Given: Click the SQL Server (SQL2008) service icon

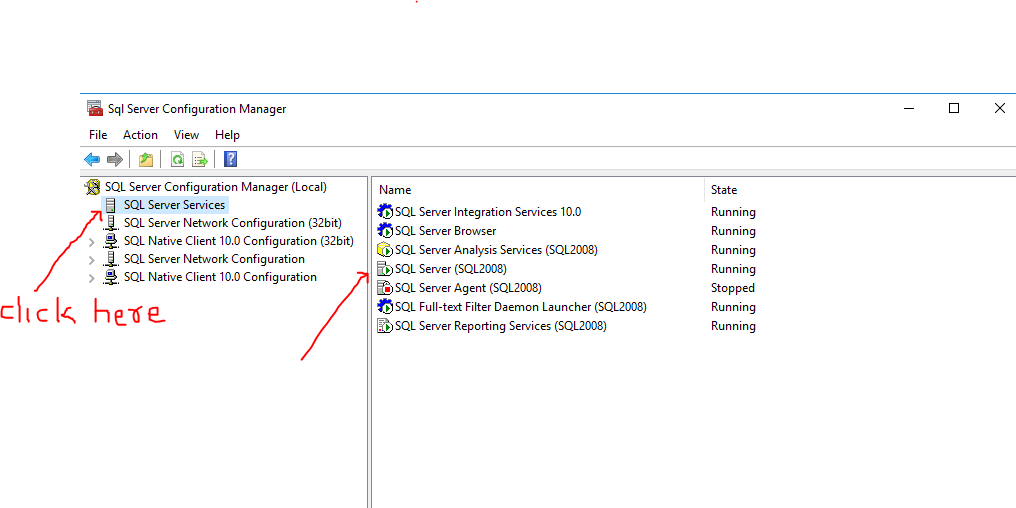Looking at the screenshot, I should 385,269.
